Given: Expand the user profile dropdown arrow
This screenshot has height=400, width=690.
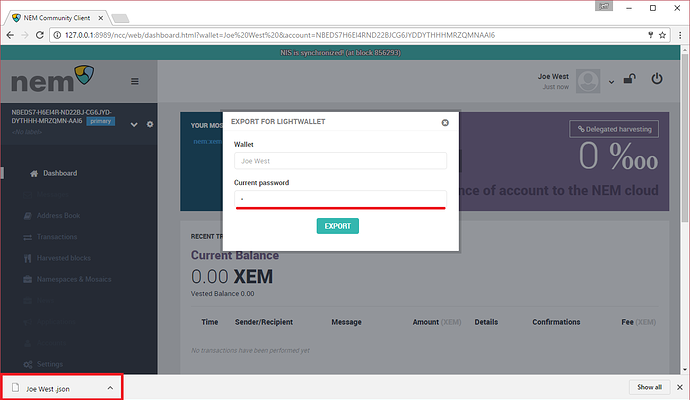Looking at the screenshot, I should [611, 82].
